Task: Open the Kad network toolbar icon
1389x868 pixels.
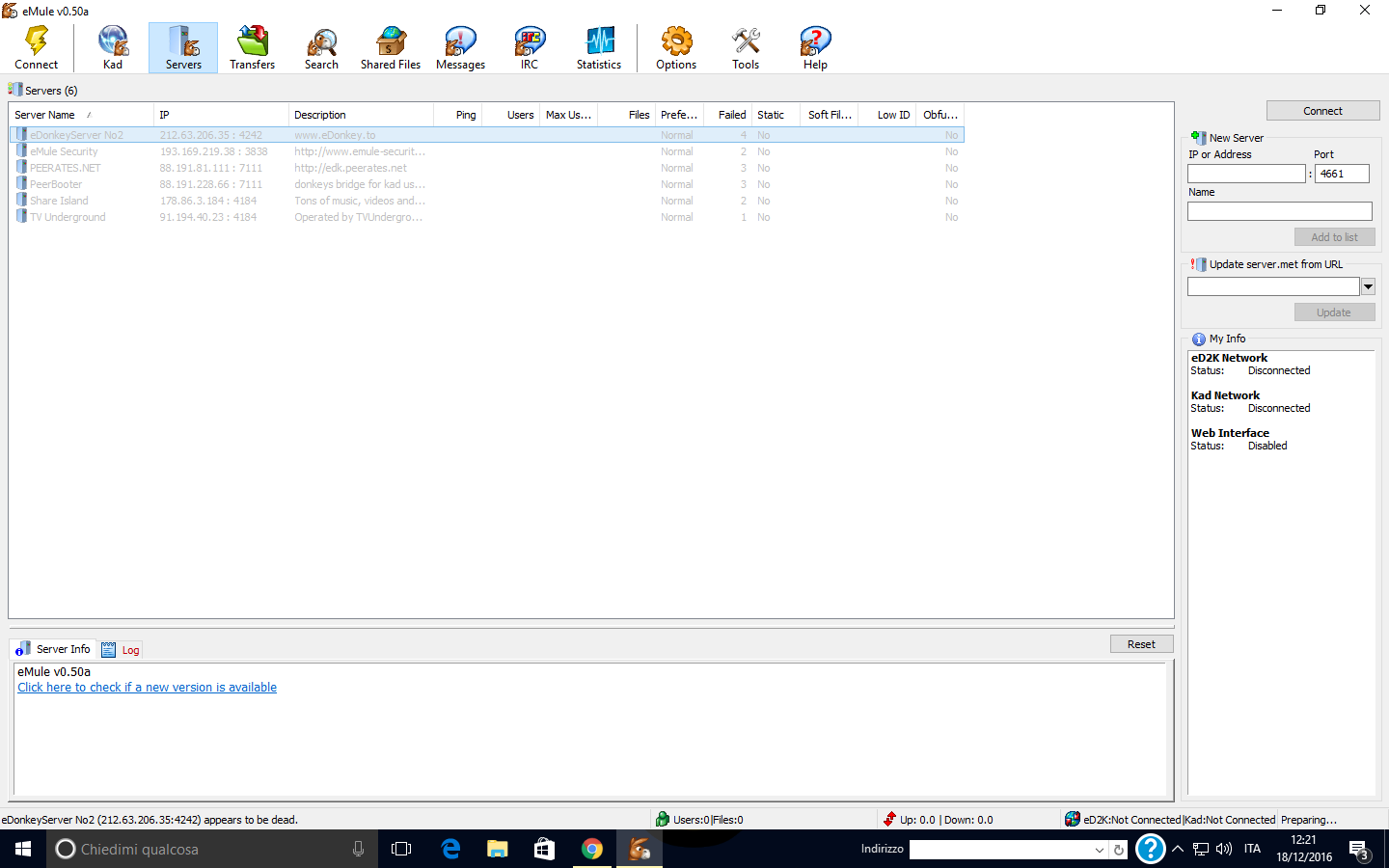Action: (113, 41)
